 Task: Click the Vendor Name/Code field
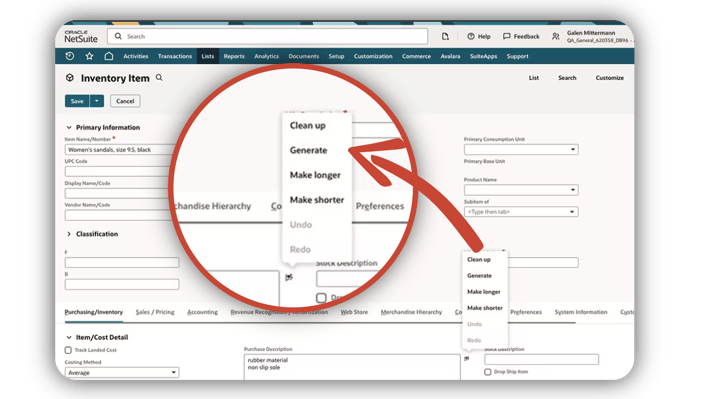pyautogui.click(x=121, y=215)
